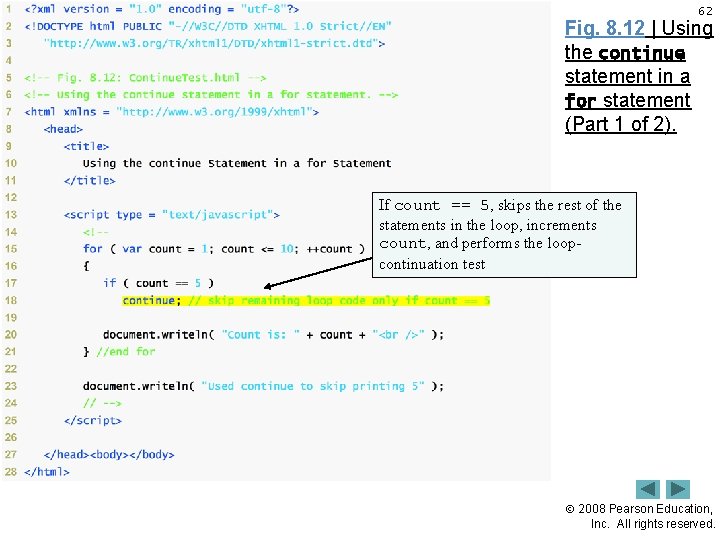Viewport: 720px width, 540px height.
Task: Click the 'Count is:' document.writeln line
Action: [273, 335]
